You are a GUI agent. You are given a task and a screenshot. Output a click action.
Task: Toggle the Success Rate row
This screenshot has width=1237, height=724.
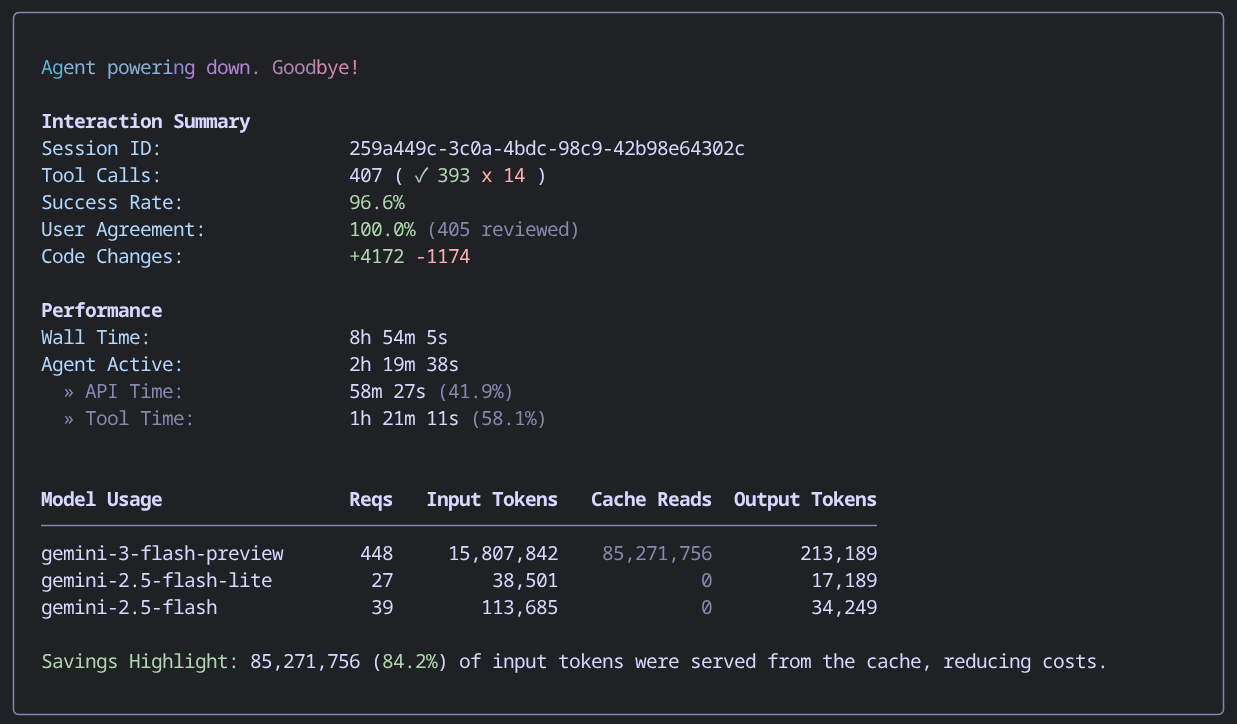111,202
